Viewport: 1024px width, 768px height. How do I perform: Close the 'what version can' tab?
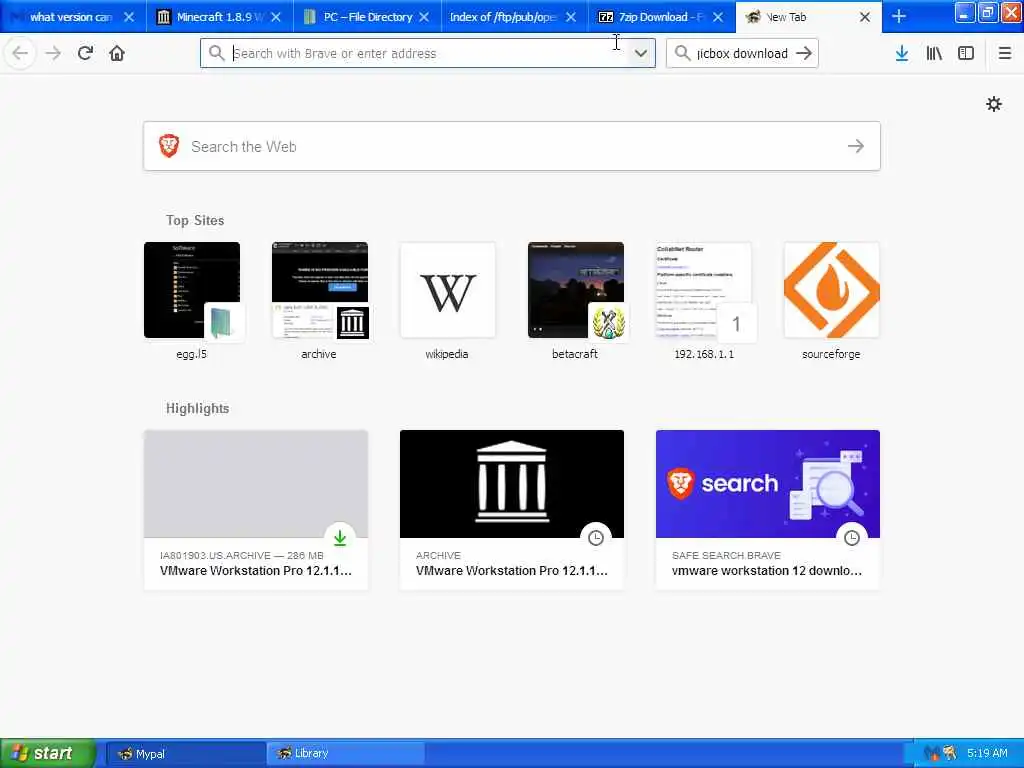[x=129, y=17]
